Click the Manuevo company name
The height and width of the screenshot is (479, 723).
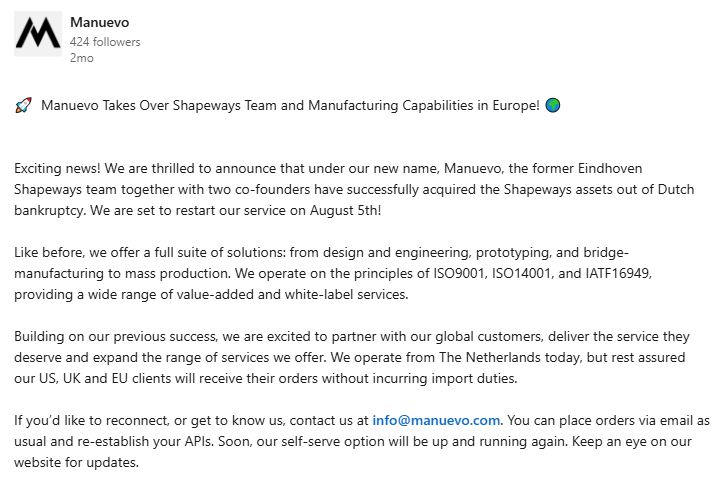tap(100, 22)
